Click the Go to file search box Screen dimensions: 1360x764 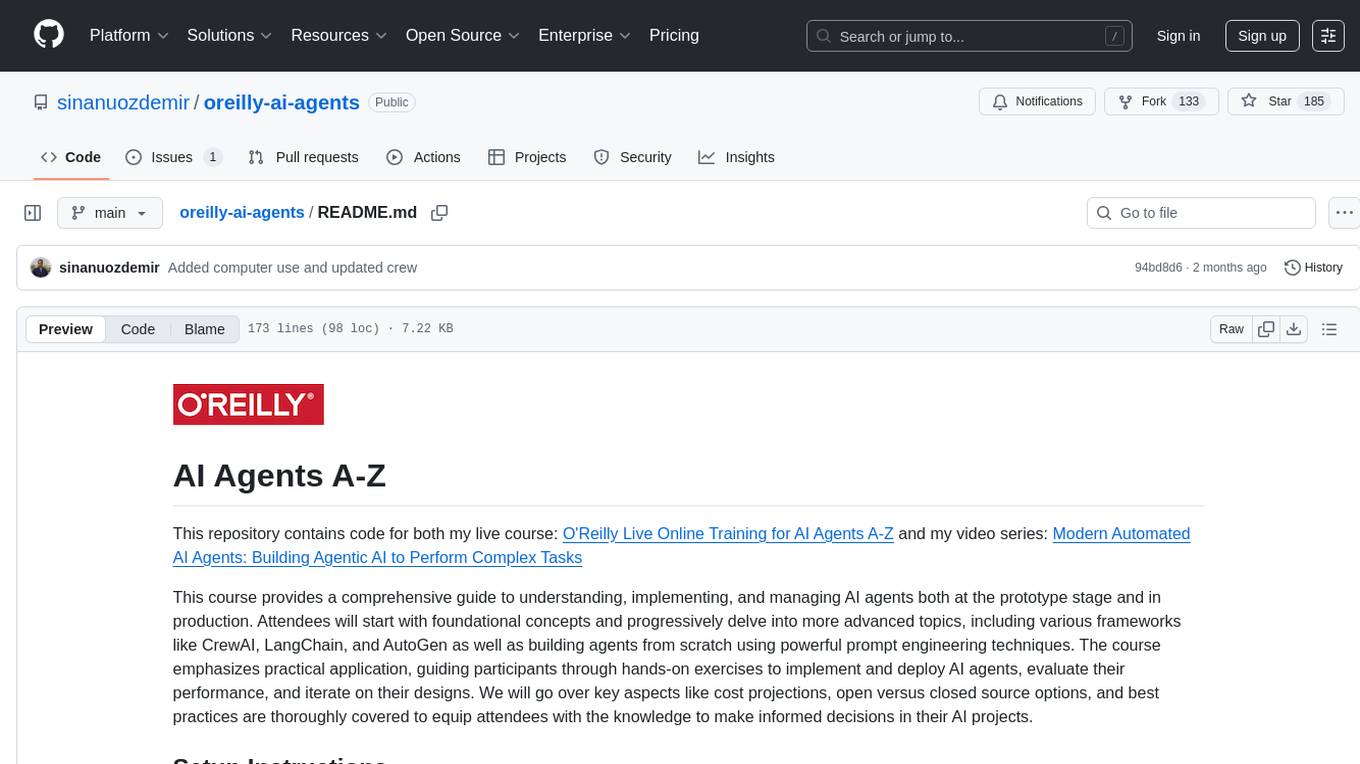coord(1201,213)
